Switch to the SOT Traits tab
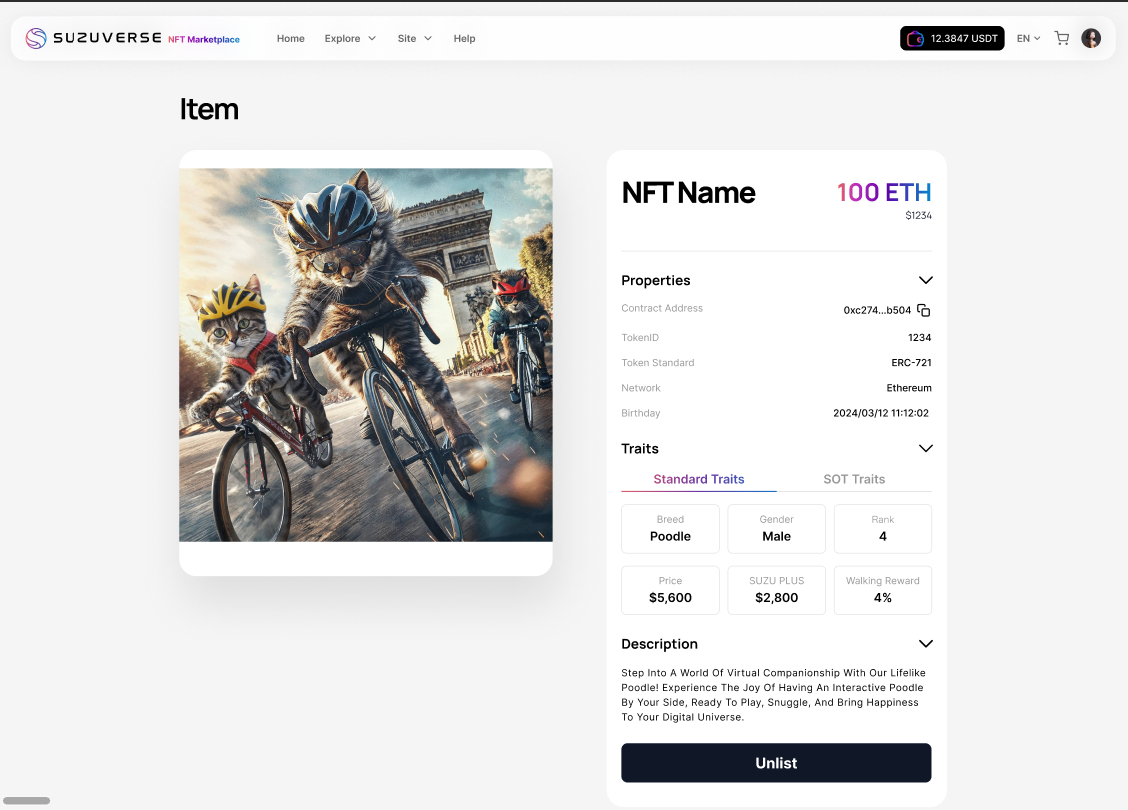1128x810 pixels. pyautogui.click(x=854, y=479)
